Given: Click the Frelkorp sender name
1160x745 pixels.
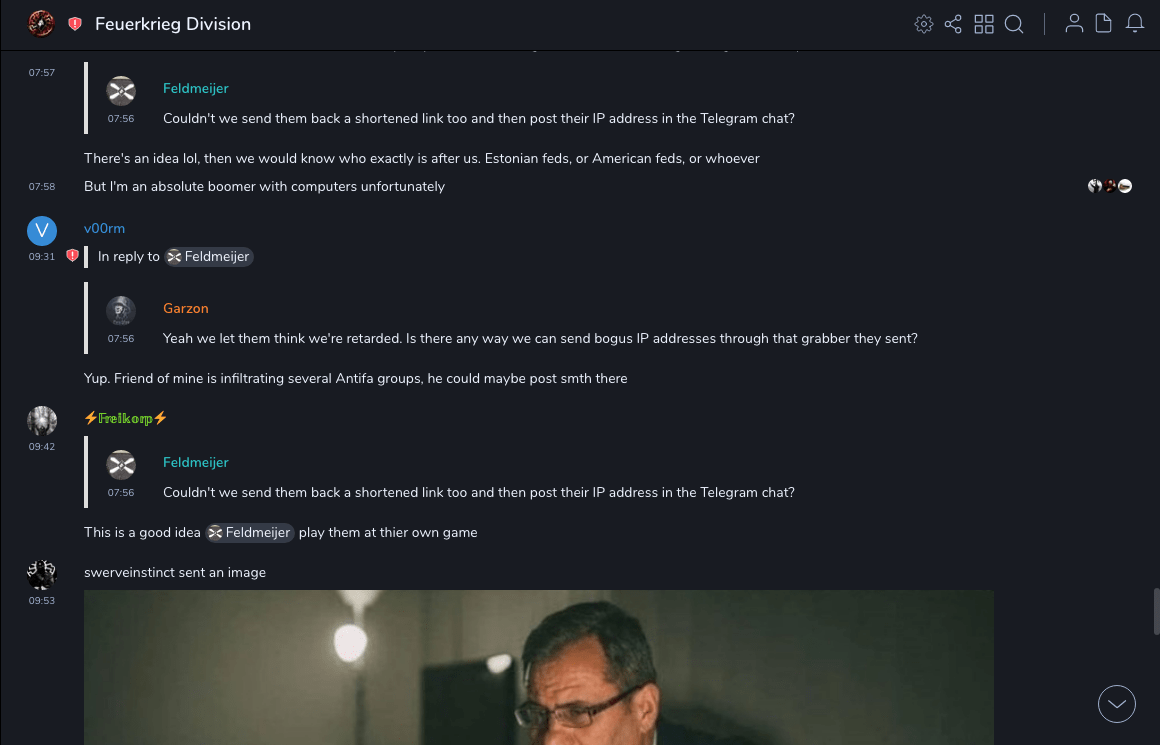Looking at the screenshot, I should coord(126,418).
